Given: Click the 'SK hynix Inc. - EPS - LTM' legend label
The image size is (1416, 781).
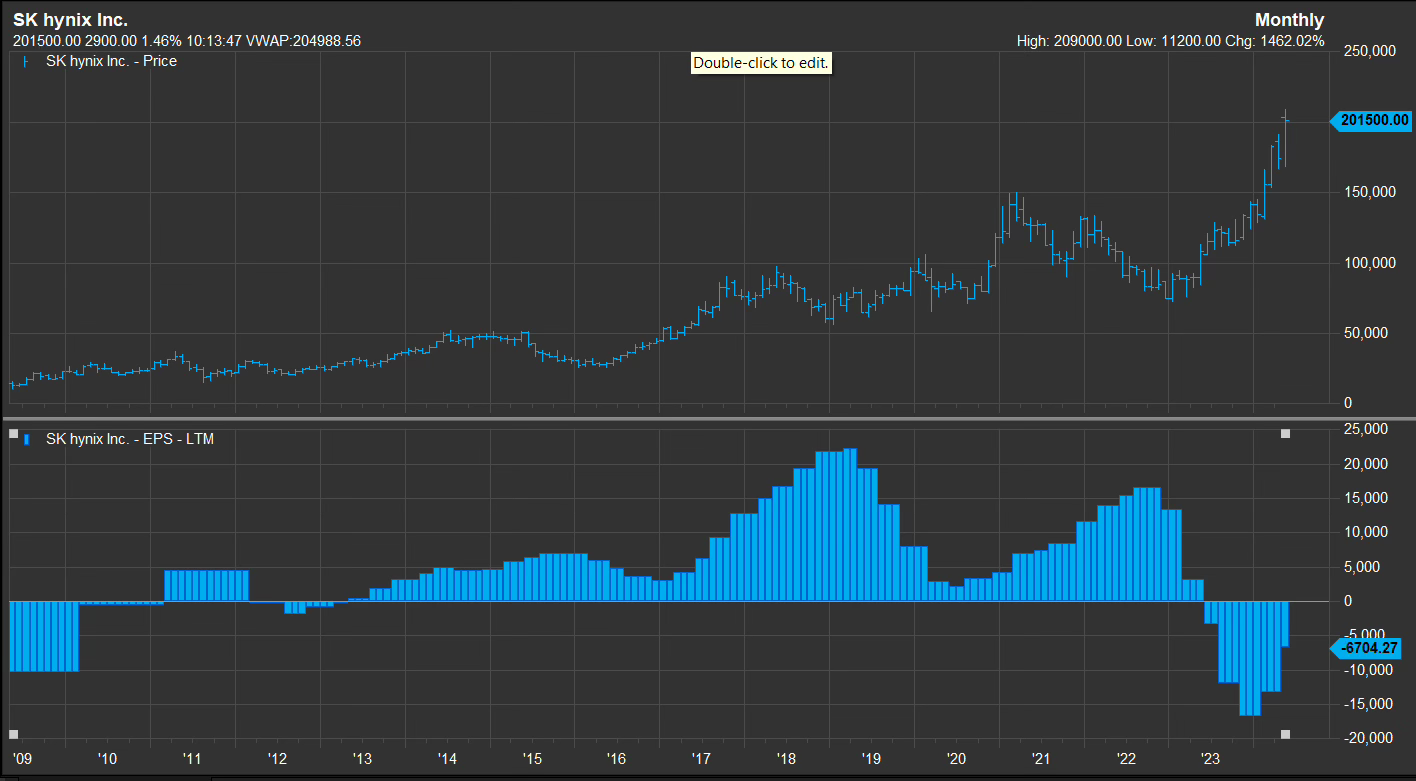Looking at the screenshot, I should 130,439.
